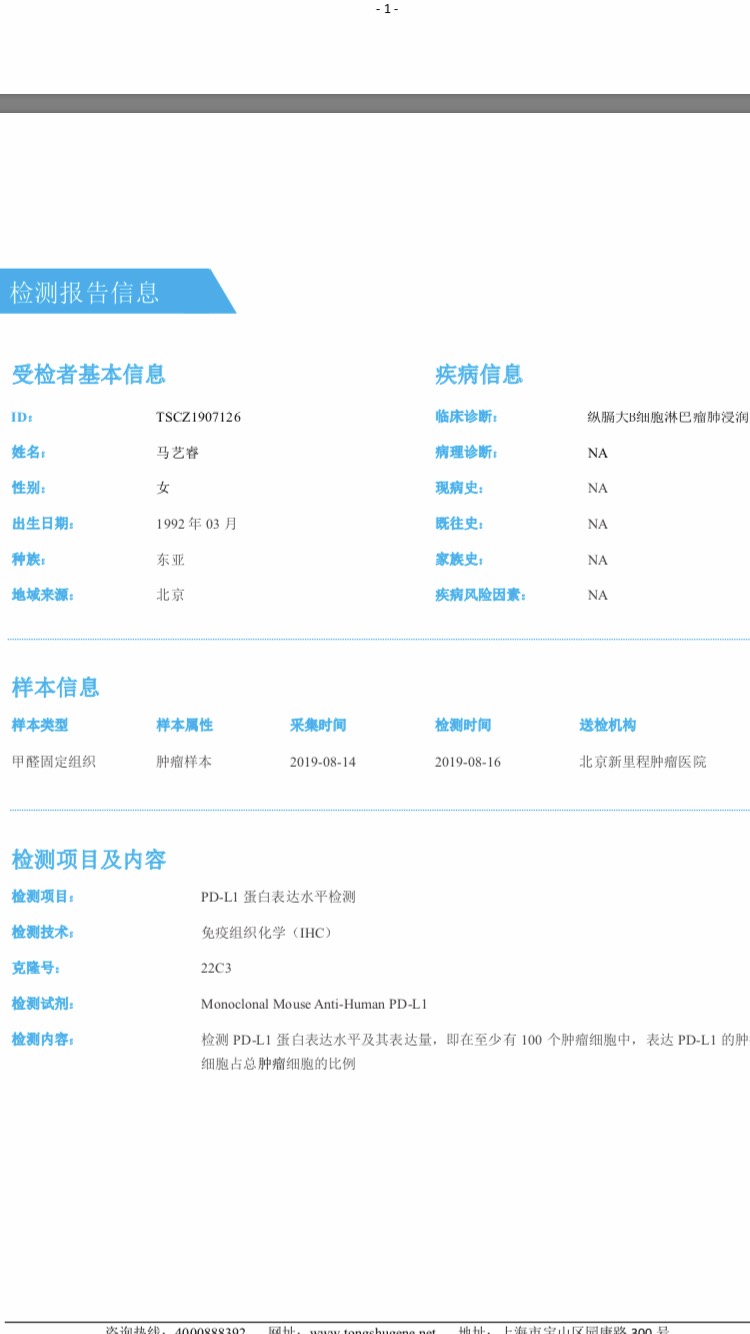This screenshot has height=1334, width=750.
Task: Click the clone number 22C3
Action: coord(216,968)
